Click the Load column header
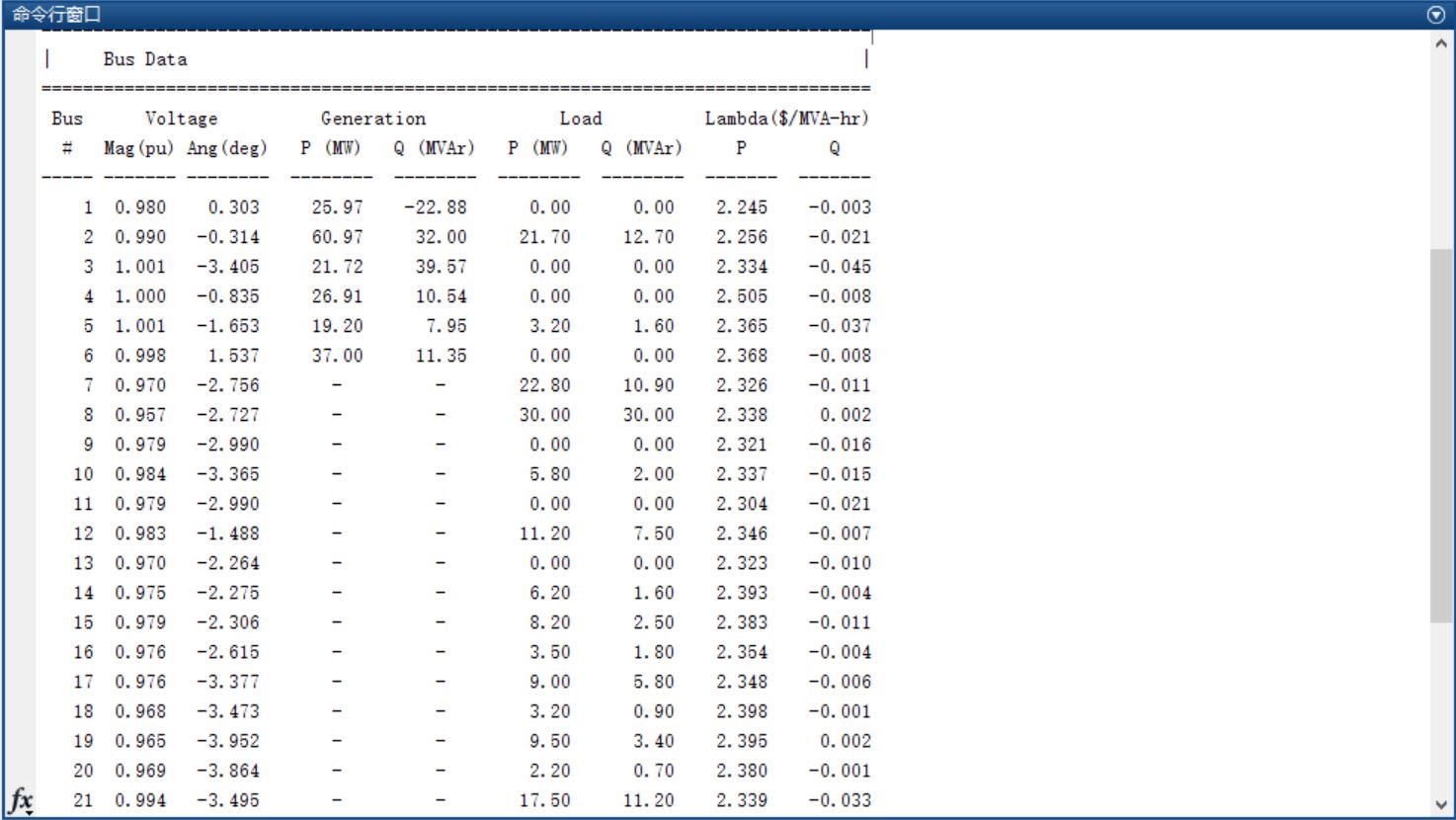 581,119
